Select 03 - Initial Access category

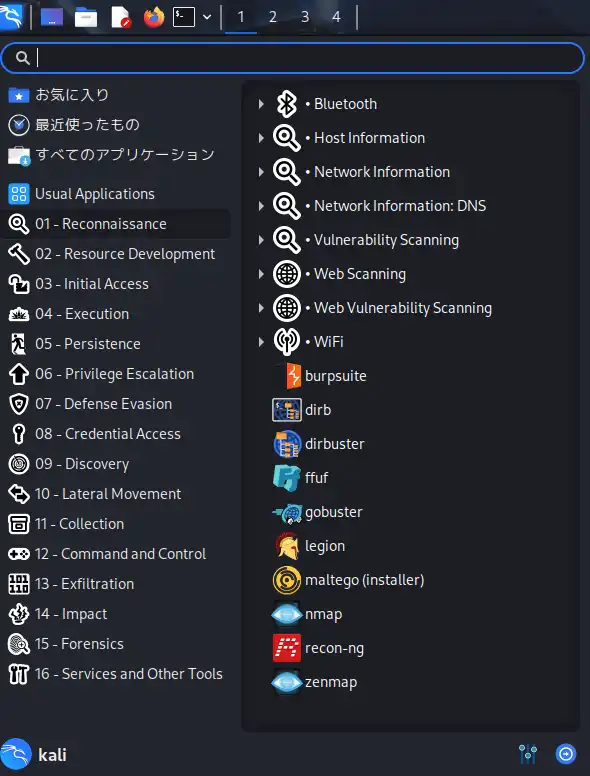click(x=115, y=284)
